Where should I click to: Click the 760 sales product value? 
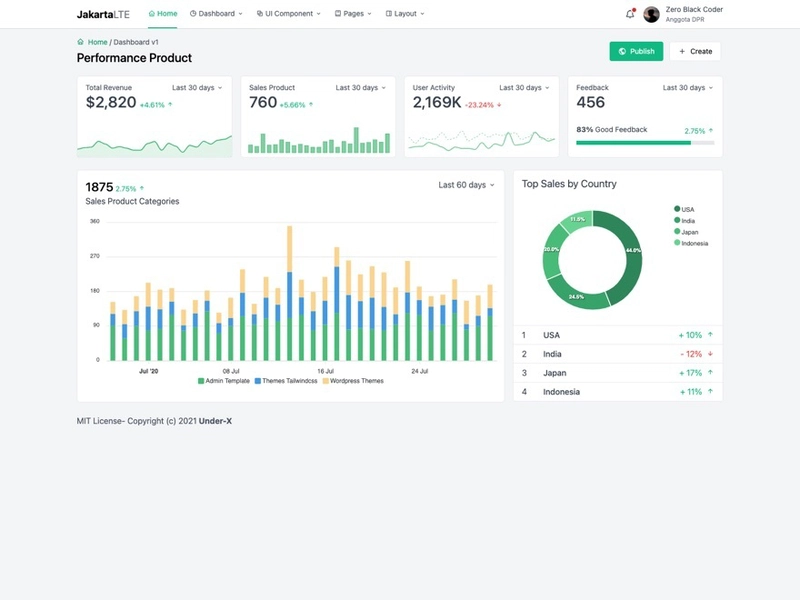(263, 102)
